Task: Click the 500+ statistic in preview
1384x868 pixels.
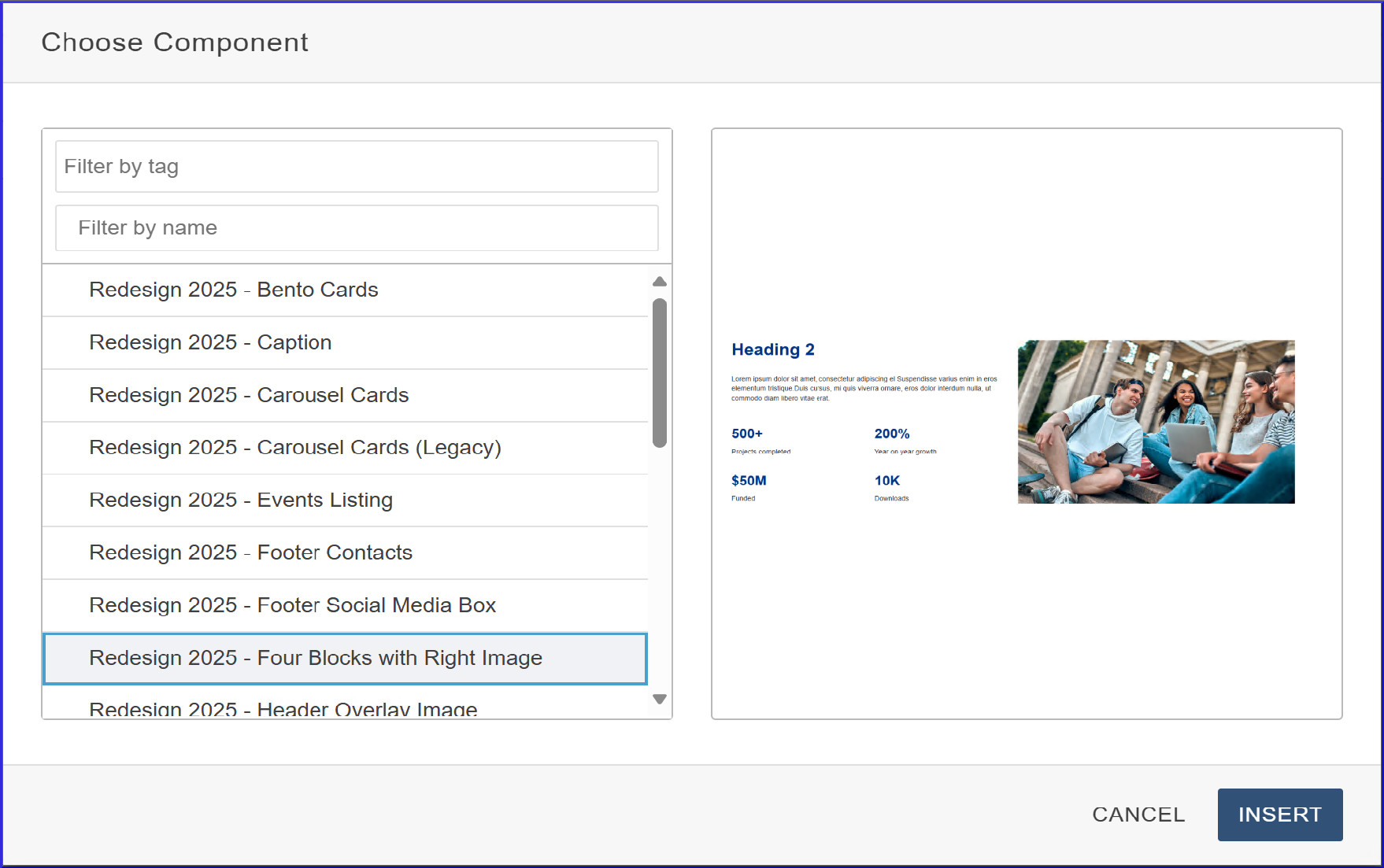Action: coord(747,434)
